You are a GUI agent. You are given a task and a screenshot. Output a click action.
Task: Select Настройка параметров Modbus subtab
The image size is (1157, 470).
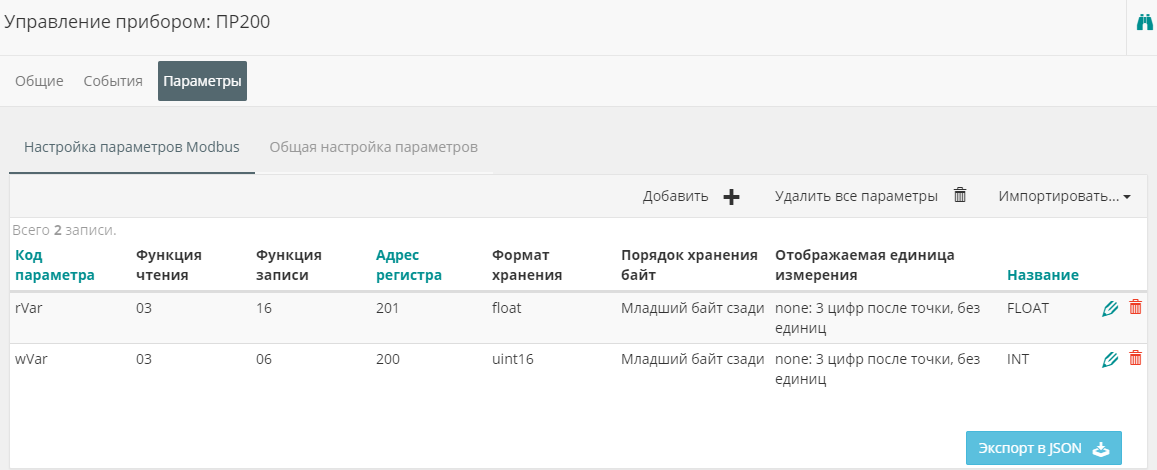132,147
